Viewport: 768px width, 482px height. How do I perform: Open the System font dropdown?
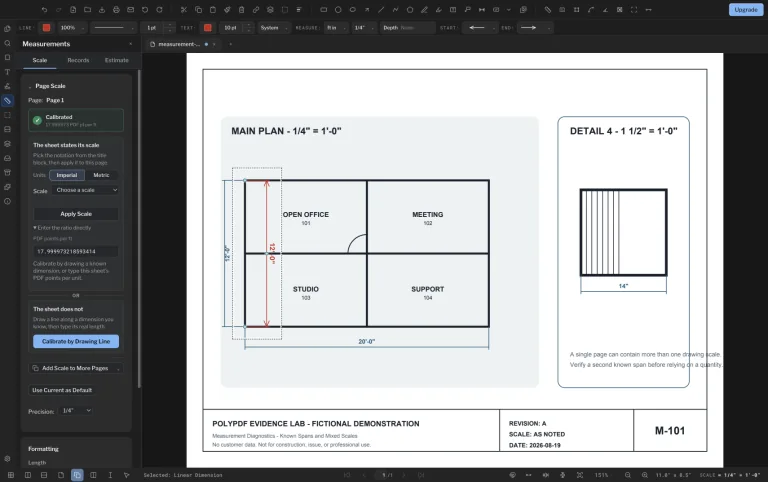click(274, 28)
